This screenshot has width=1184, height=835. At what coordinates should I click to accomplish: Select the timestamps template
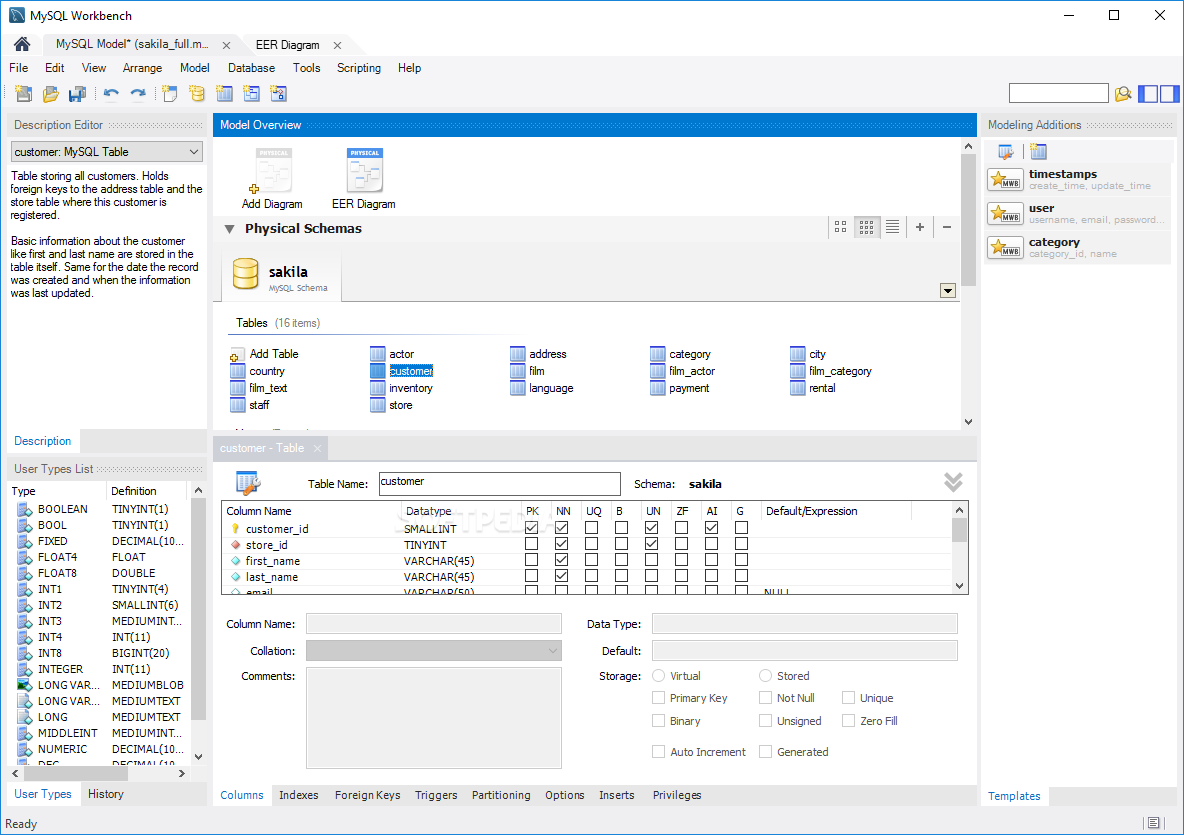(1078, 180)
